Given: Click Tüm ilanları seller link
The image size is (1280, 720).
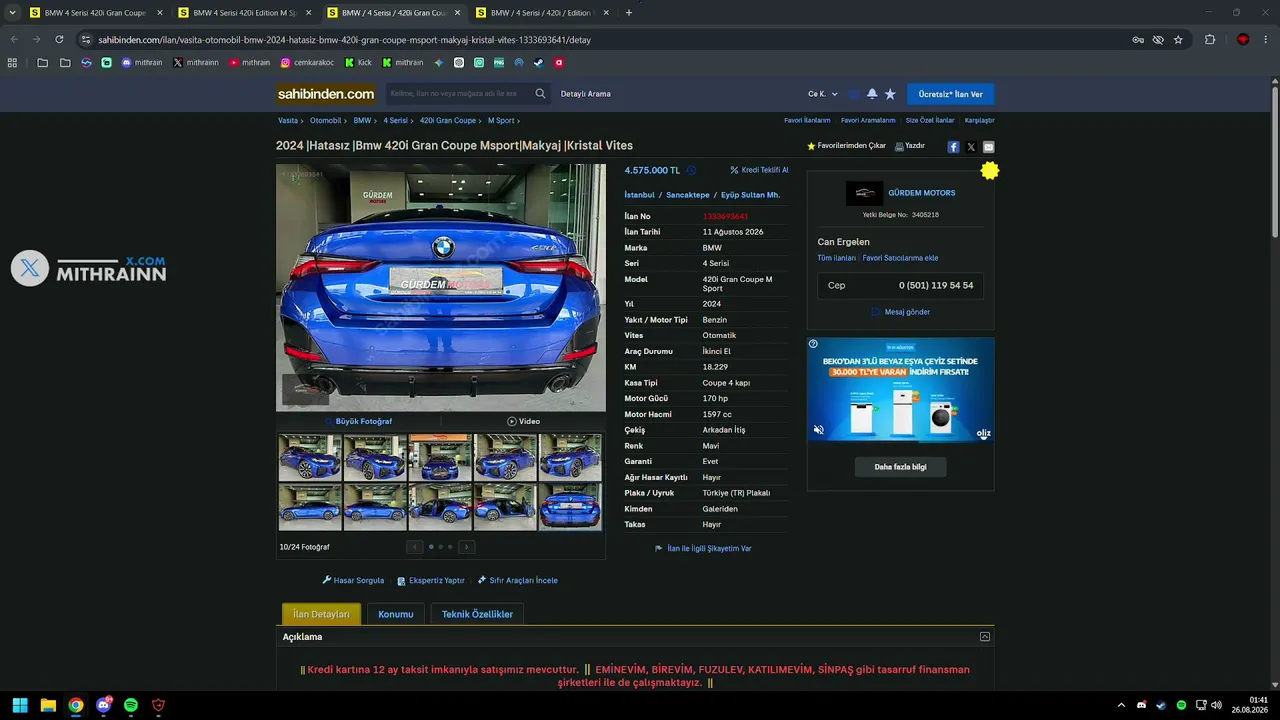Looking at the screenshot, I should click(837, 258).
